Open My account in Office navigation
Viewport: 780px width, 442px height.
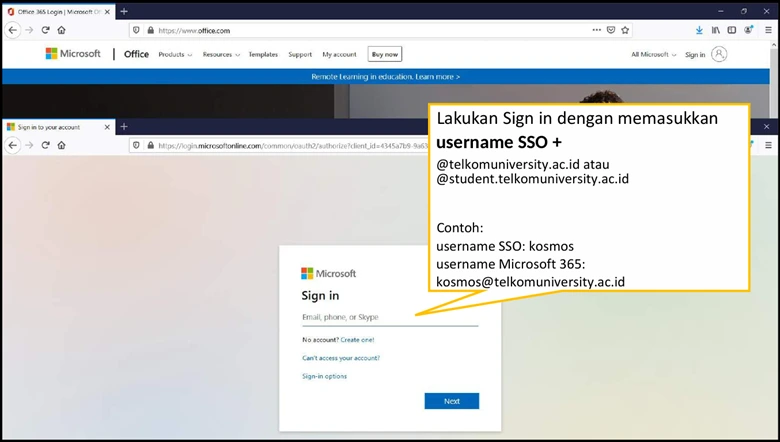pyautogui.click(x=339, y=55)
